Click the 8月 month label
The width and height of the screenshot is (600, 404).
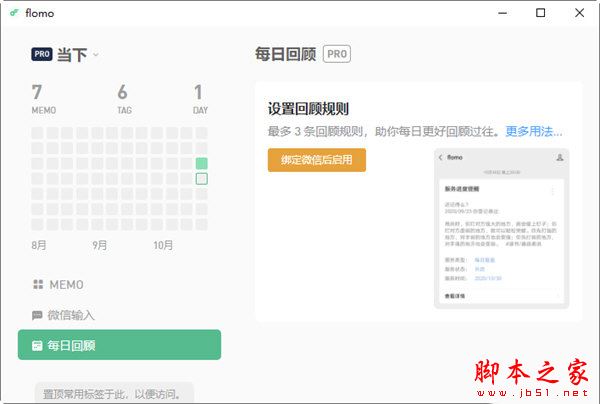[39, 245]
